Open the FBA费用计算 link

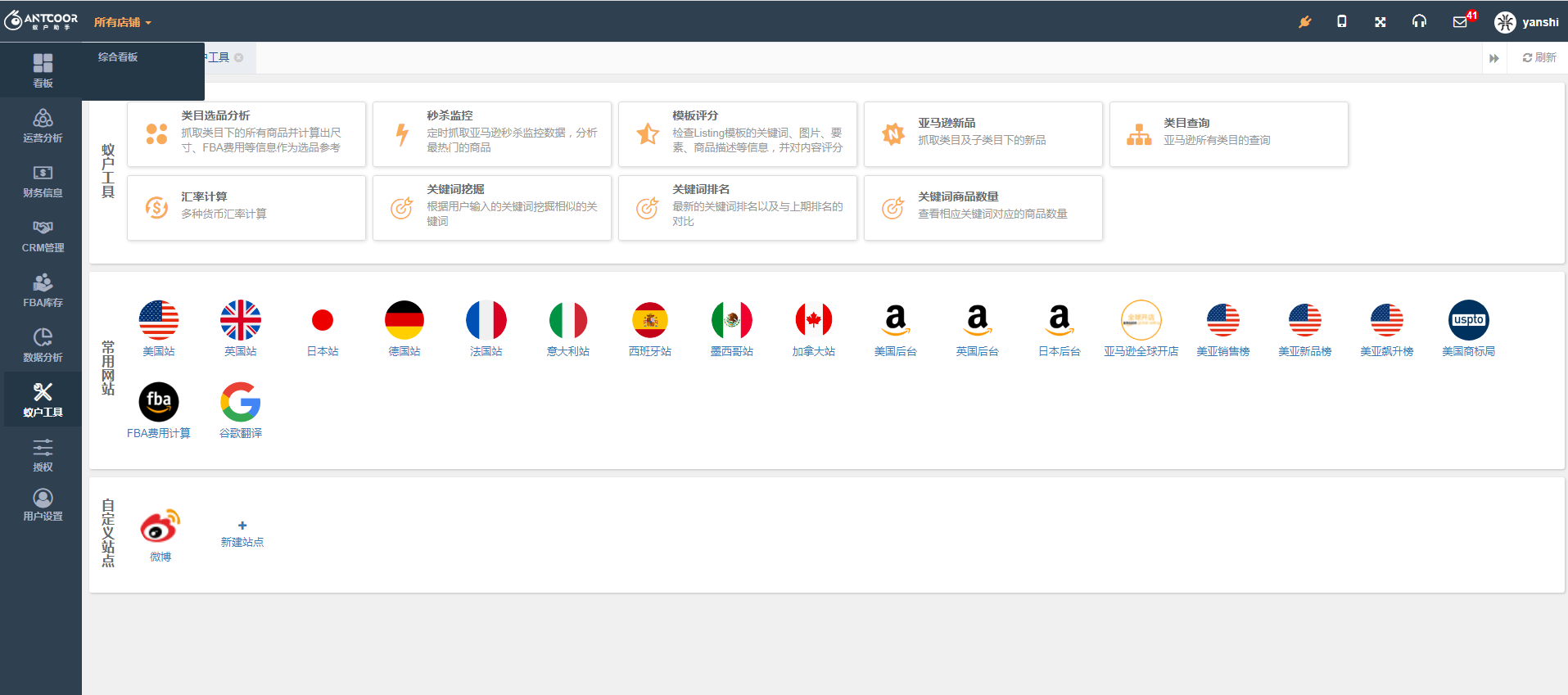(159, 410)
